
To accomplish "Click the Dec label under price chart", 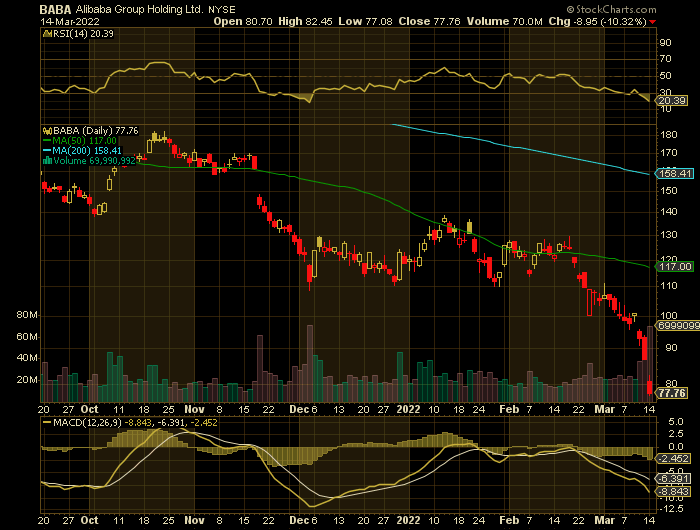I will (x=299, y=409).
